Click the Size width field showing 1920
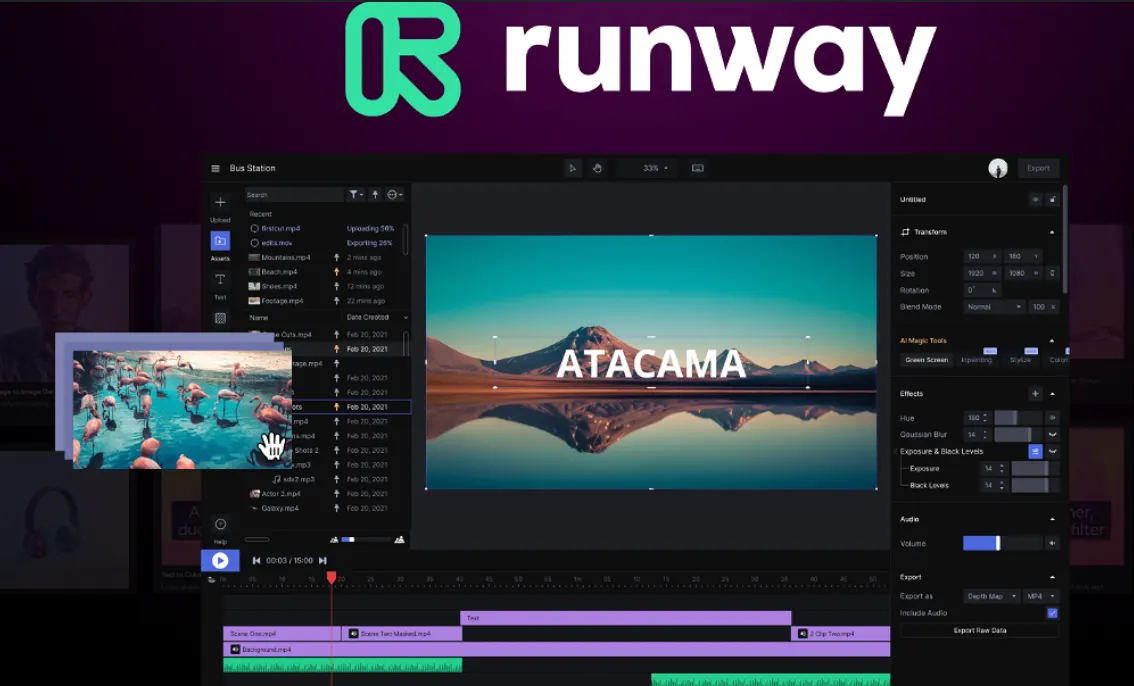 tap(982, 273)
